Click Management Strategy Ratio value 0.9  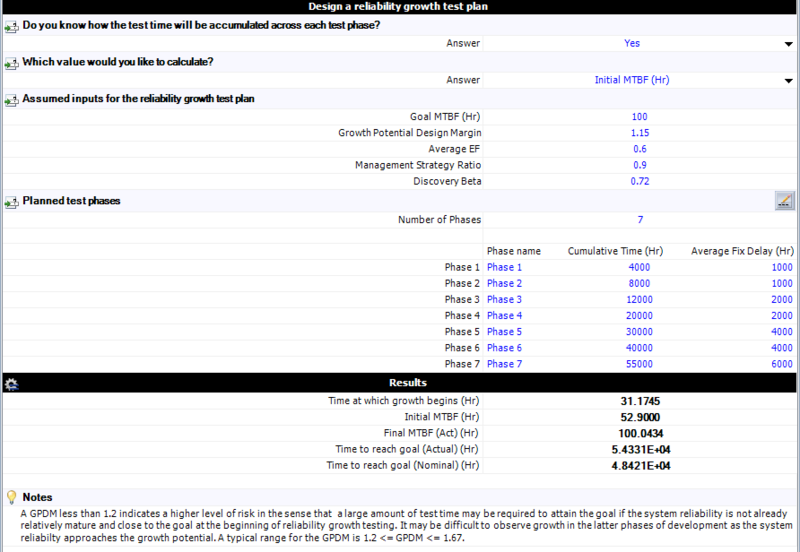[x=639, y=165]
